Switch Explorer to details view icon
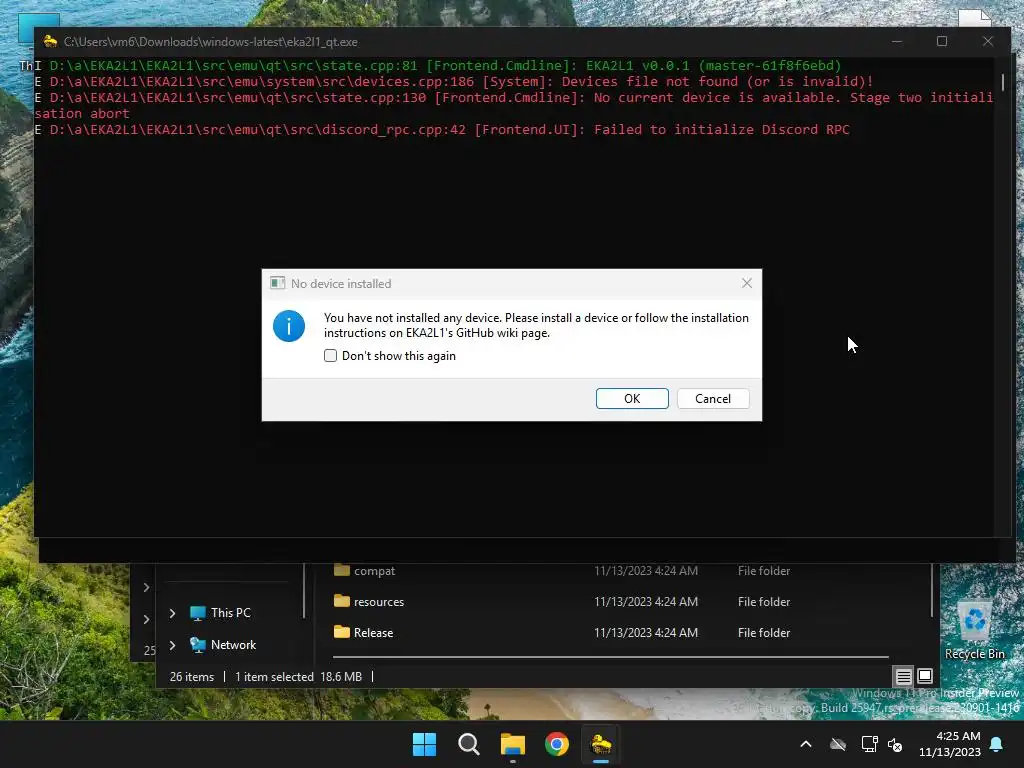 pos(903,677)
